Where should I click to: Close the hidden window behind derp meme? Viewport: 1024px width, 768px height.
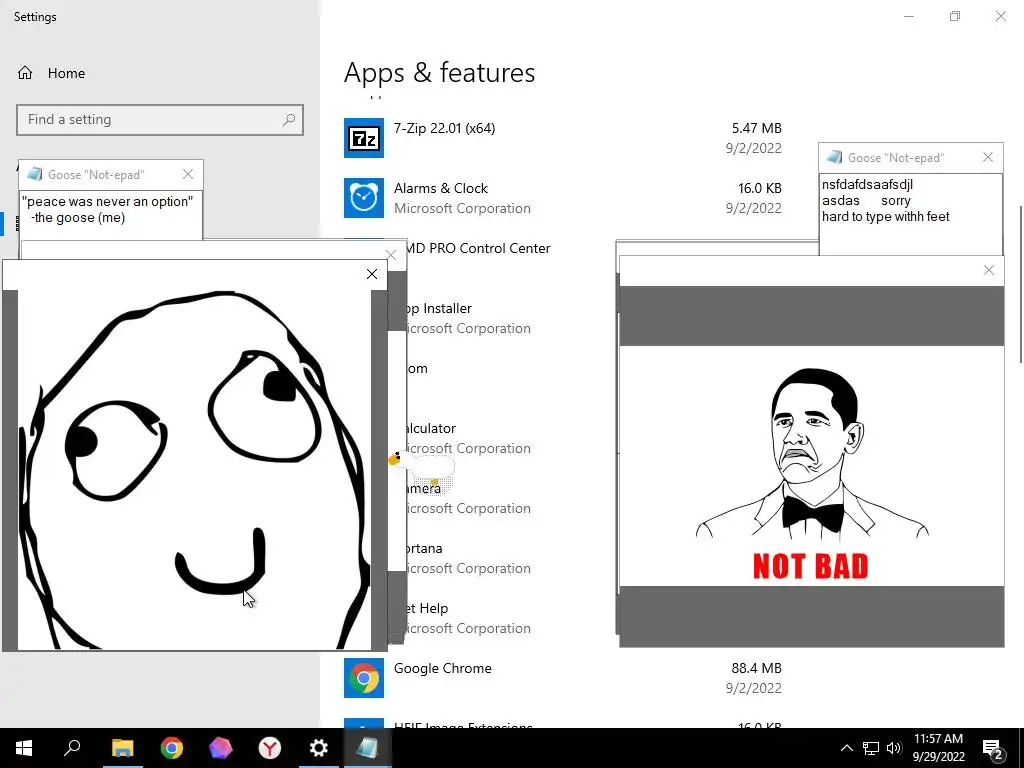point(391,255)
